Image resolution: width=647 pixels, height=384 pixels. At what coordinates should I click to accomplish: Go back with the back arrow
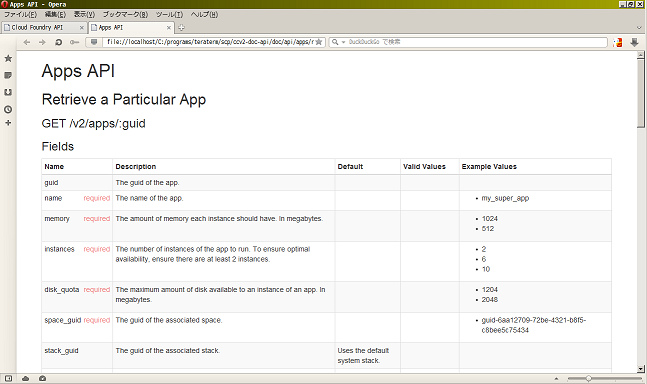pyautogui.click(x=27, y=42)
